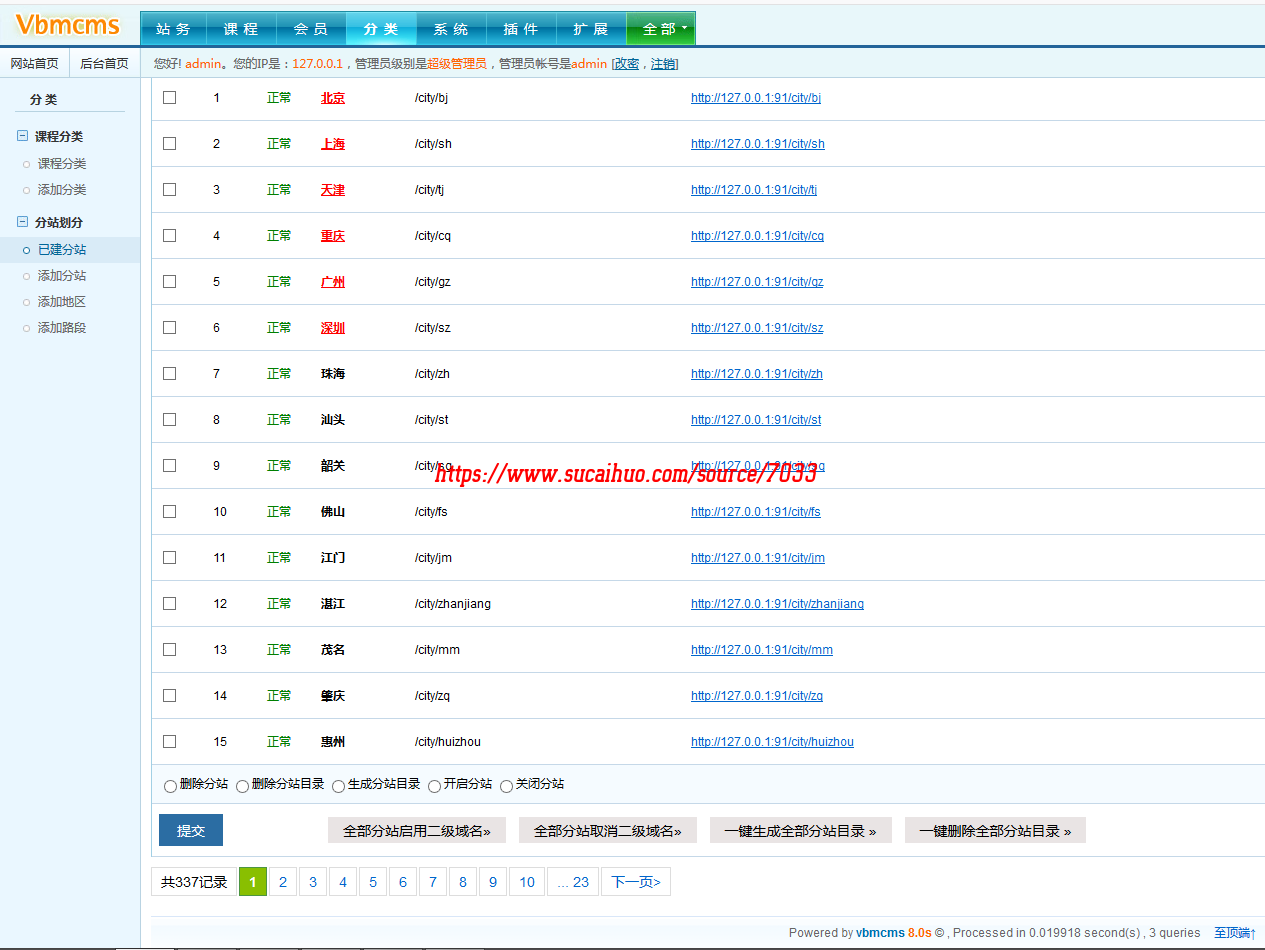This screenshot has height=950, width=1265.
Task: Click 下一页 next page link
Action: pyautogui.click(x=635, y=882)
